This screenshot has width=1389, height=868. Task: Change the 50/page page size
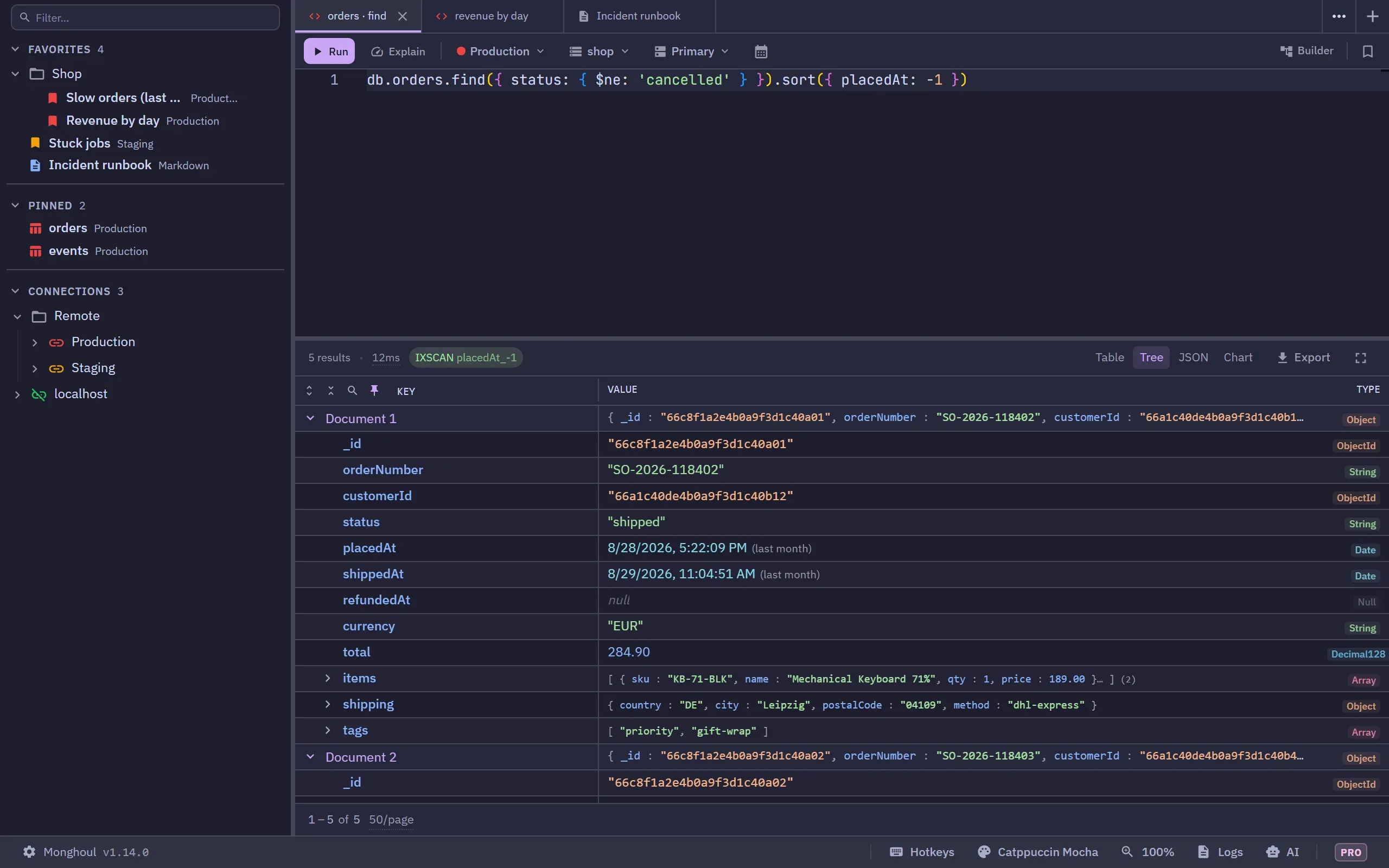[x=391, y=819]
